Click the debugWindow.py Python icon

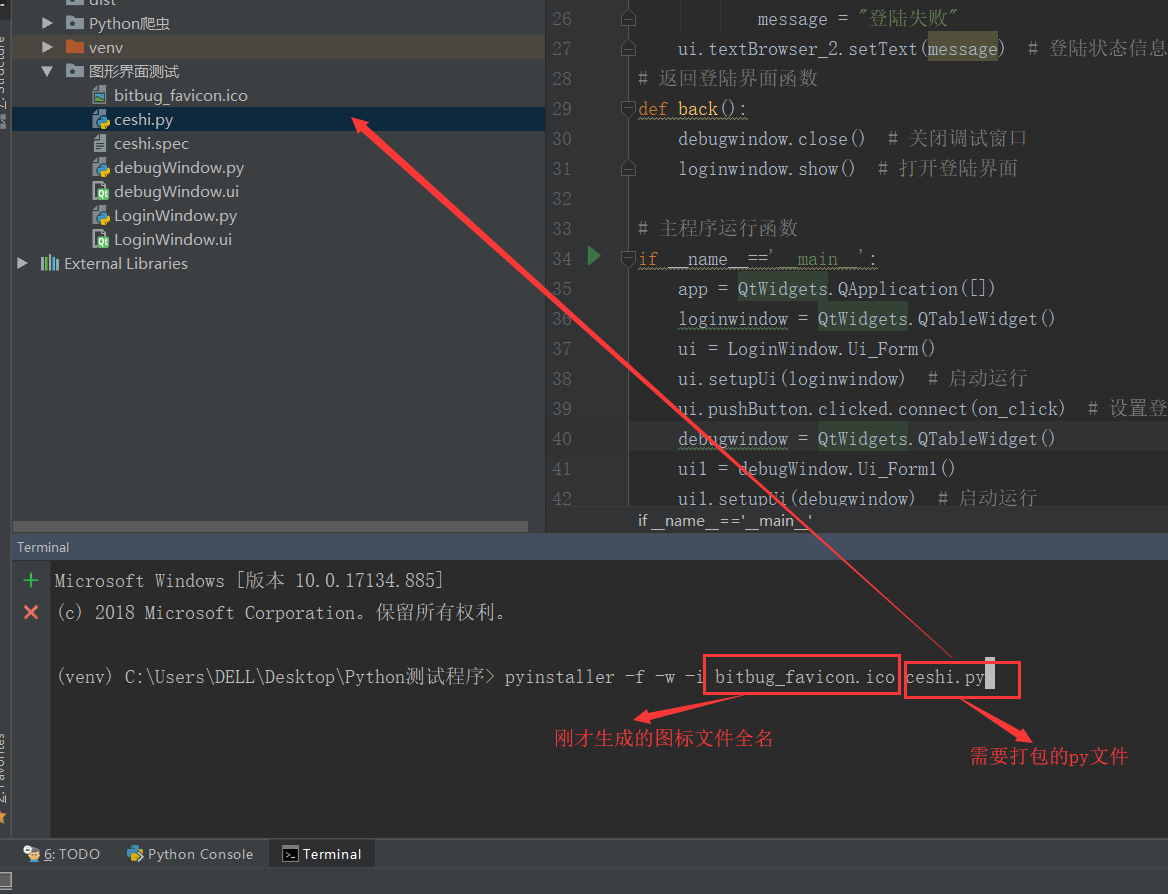[101, 168]
